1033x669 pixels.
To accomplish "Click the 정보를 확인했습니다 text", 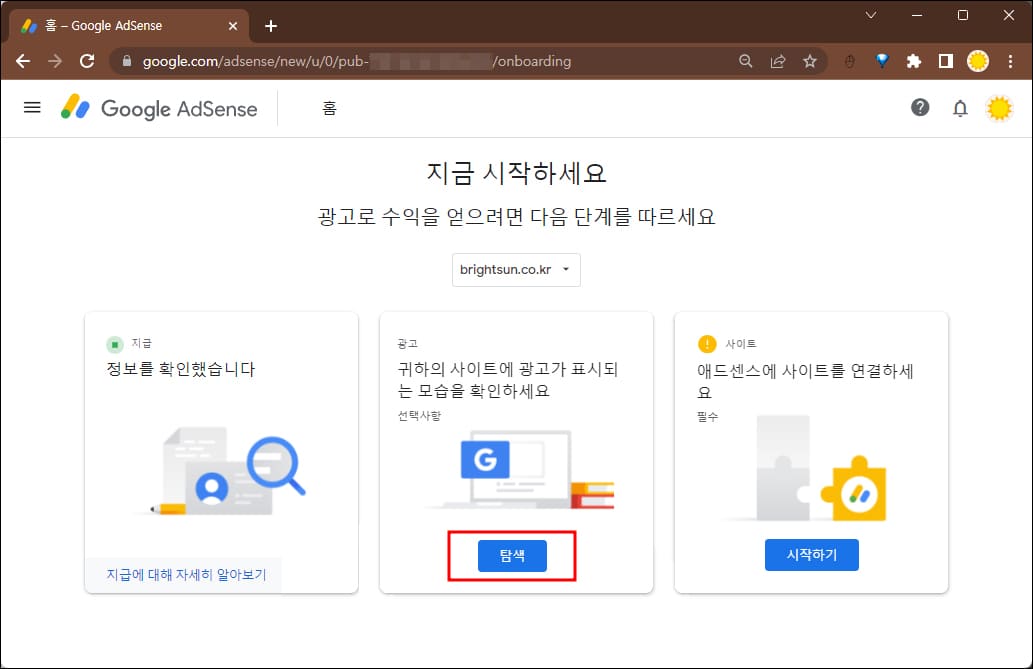I will coord(181,369).
